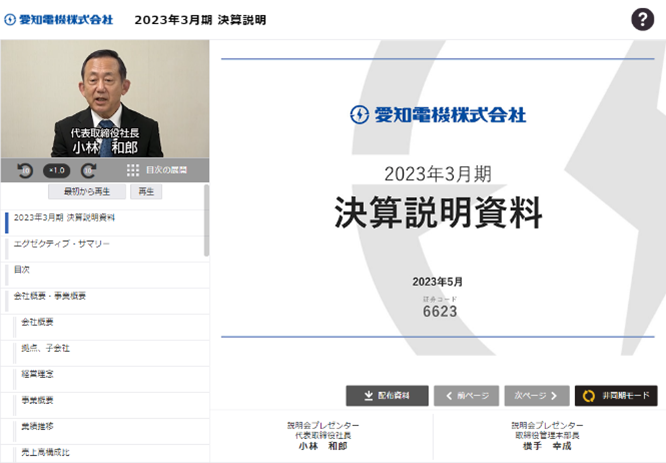Click presenter name 横手 幸成
This screenshot has width=666, height=463.
547,446
